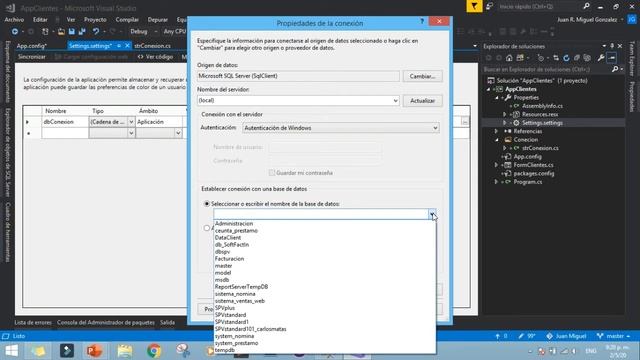Open the vertical Team Explorer side tab
Viewport: 640px width, 360px height.
click(x=632, y=58)
